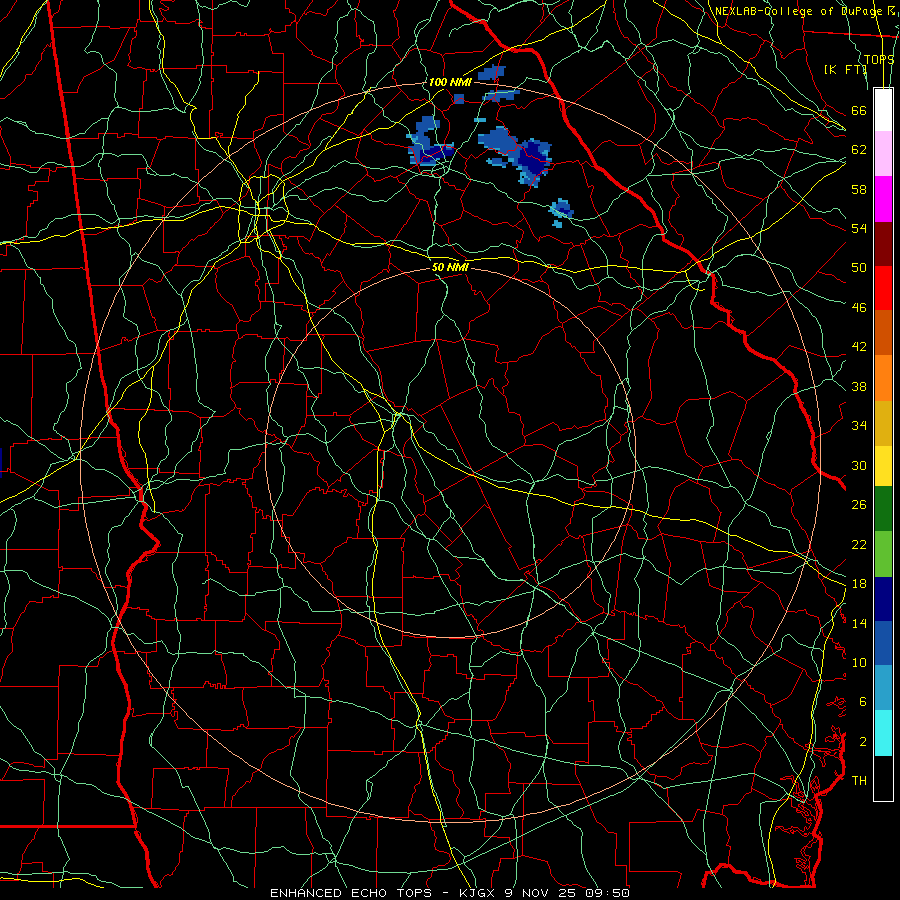Click the 58 scale label
Viewport: 900px width, 900px height.
click(859, 189)
